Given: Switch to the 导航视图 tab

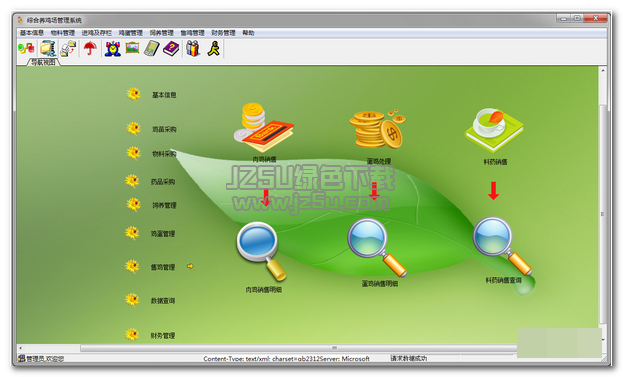Looking at the screenshot, I should click(x=43, y=62).
